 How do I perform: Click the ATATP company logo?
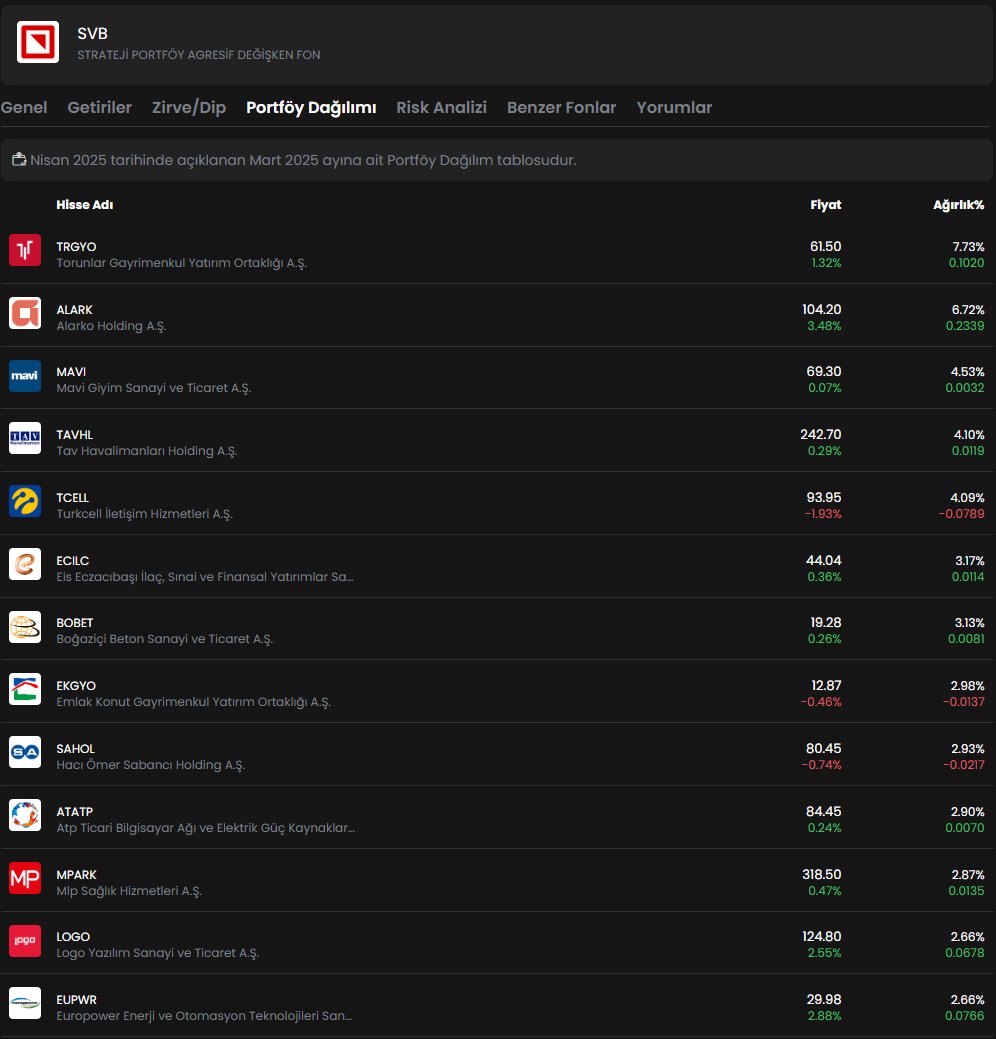click(x=25, y=815)
